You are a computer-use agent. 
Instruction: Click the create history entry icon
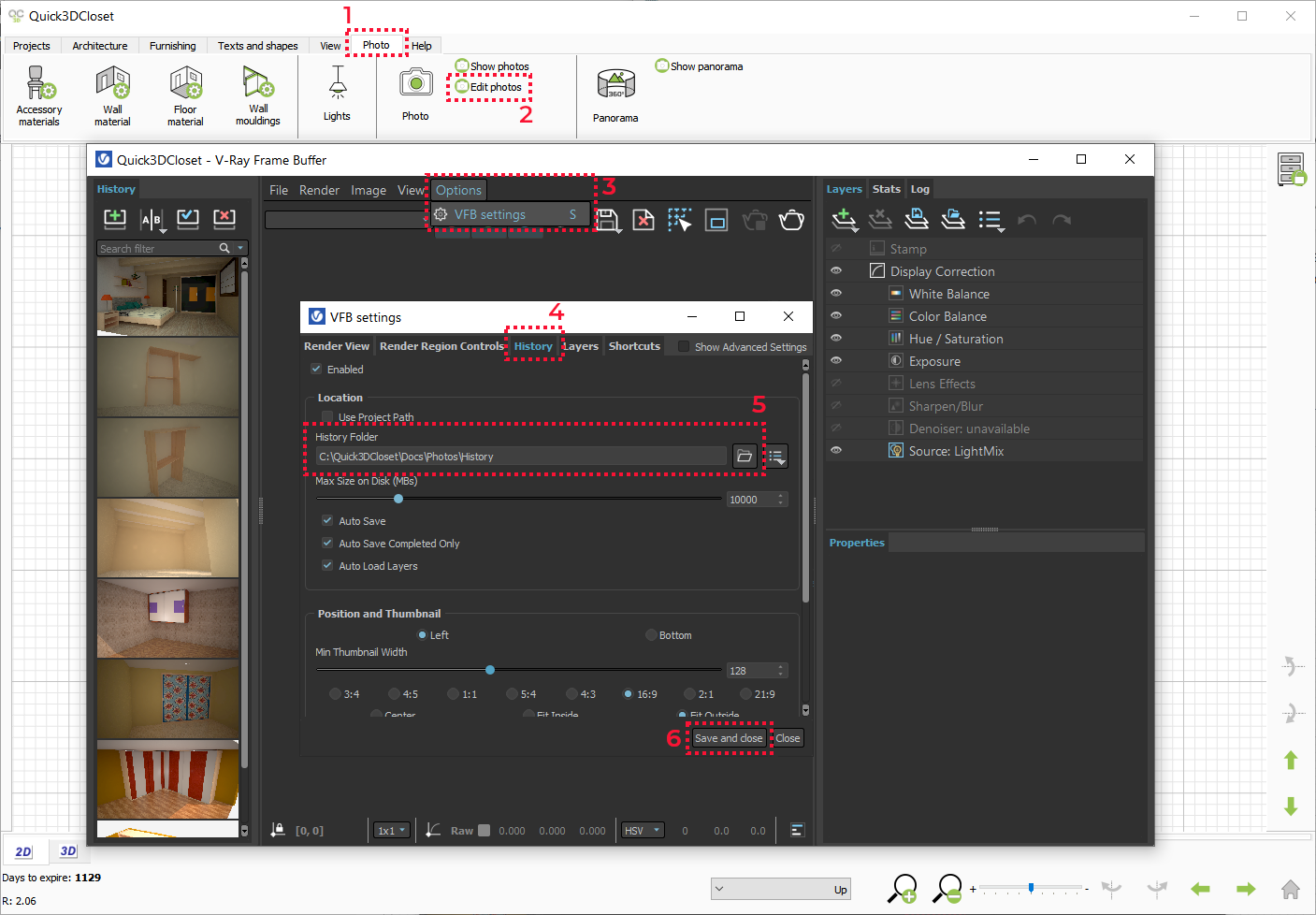pos(115,219)
